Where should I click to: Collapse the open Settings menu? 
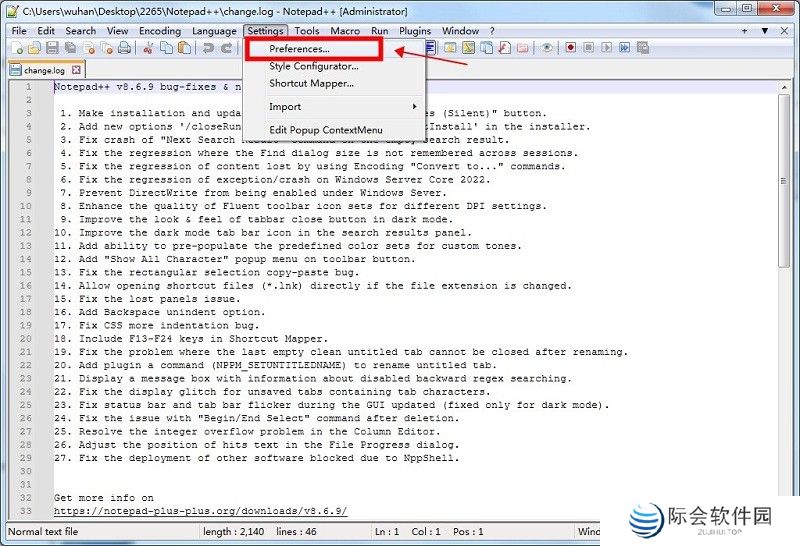(x=265, y=31)
